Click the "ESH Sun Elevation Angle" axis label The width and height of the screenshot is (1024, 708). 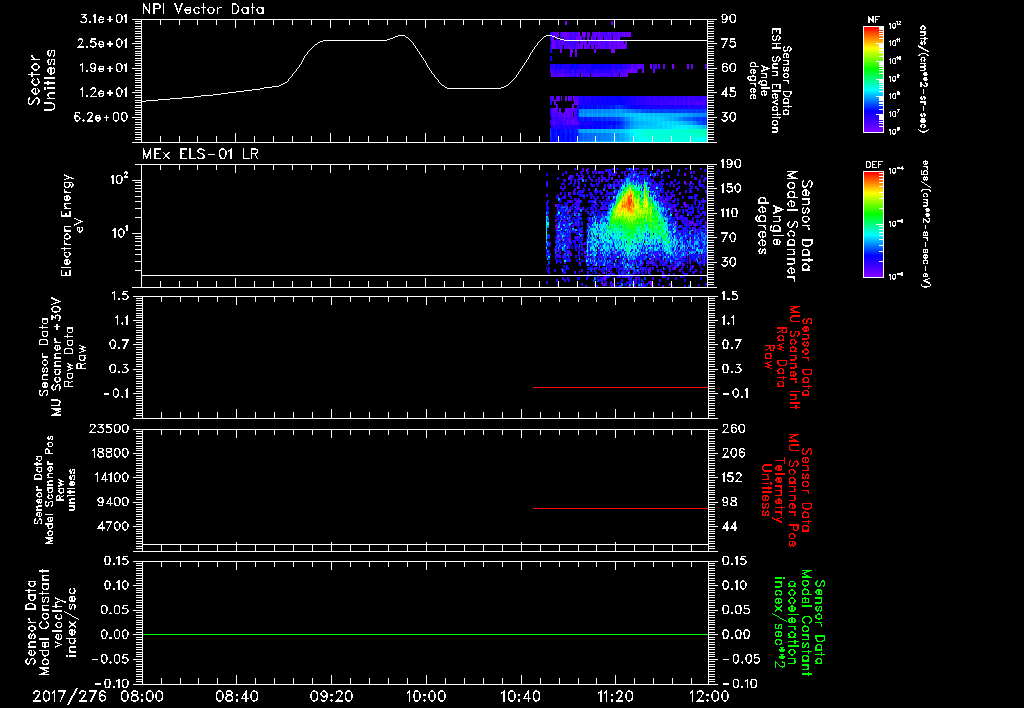click(771, 80)
